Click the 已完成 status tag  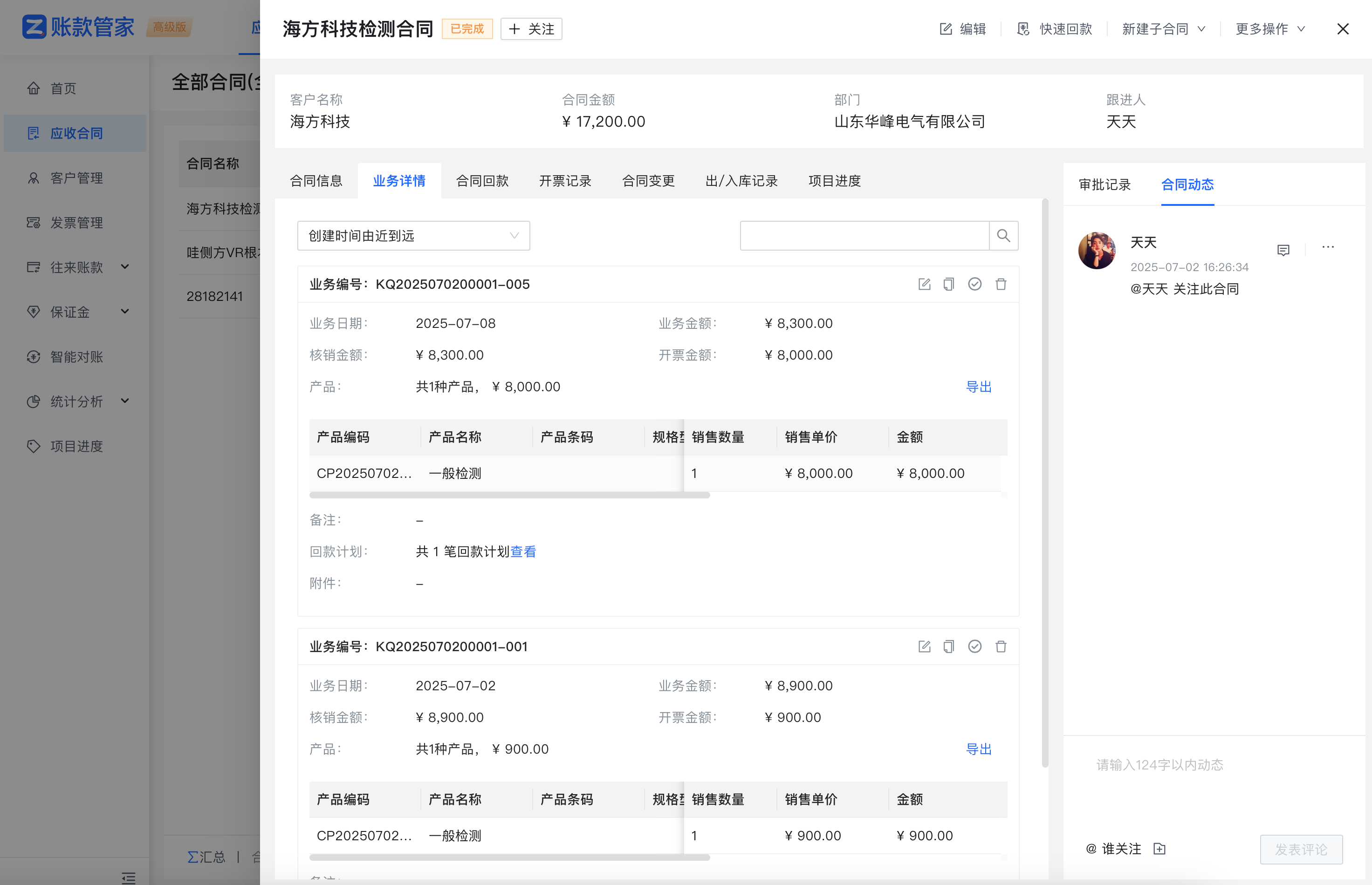click(467, 29)
